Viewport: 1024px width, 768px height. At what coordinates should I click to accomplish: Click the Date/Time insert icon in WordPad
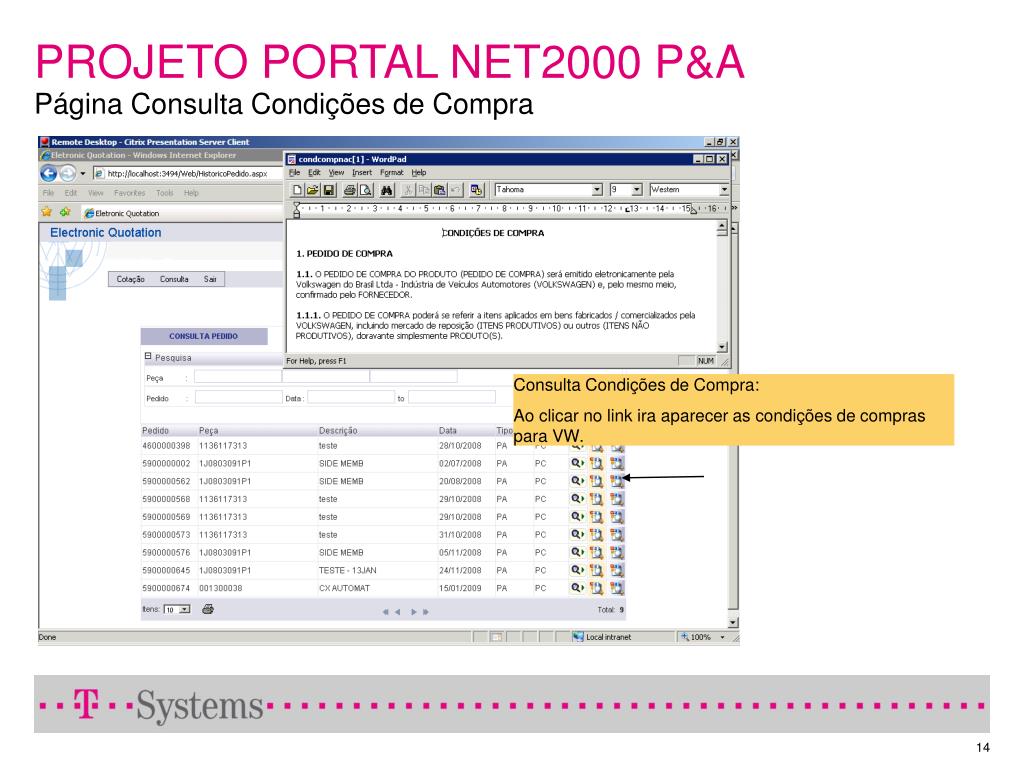477,190
